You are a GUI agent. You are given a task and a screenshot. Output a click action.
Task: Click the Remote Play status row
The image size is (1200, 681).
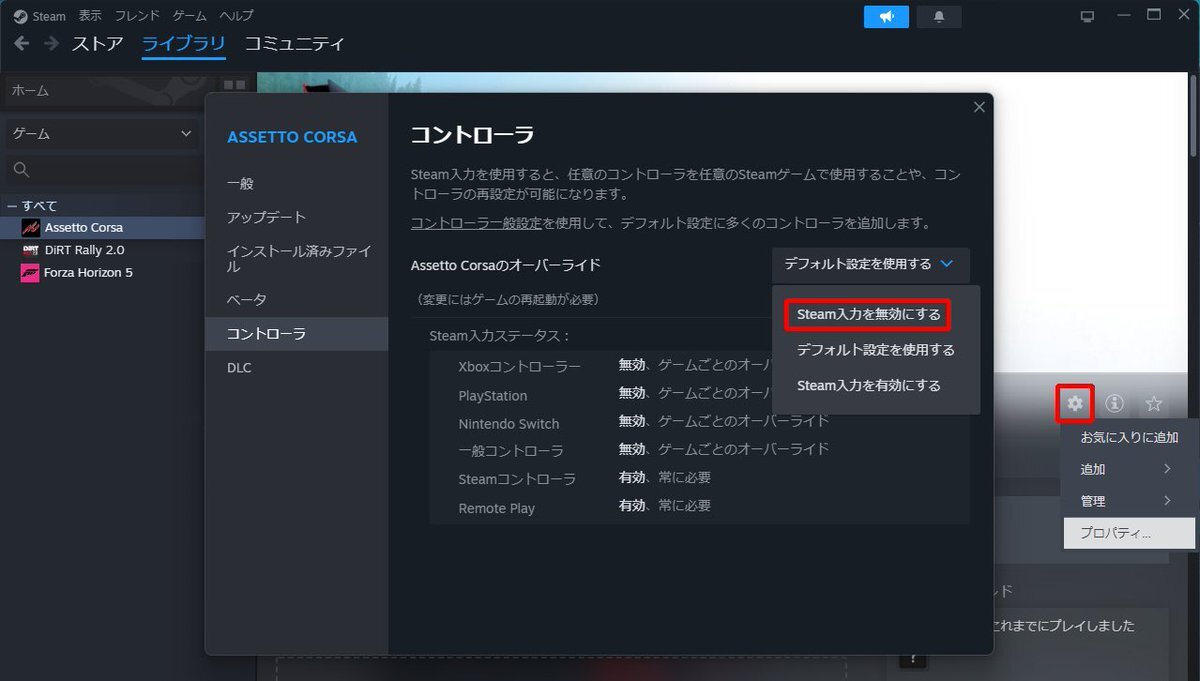[x=699, y=507]
